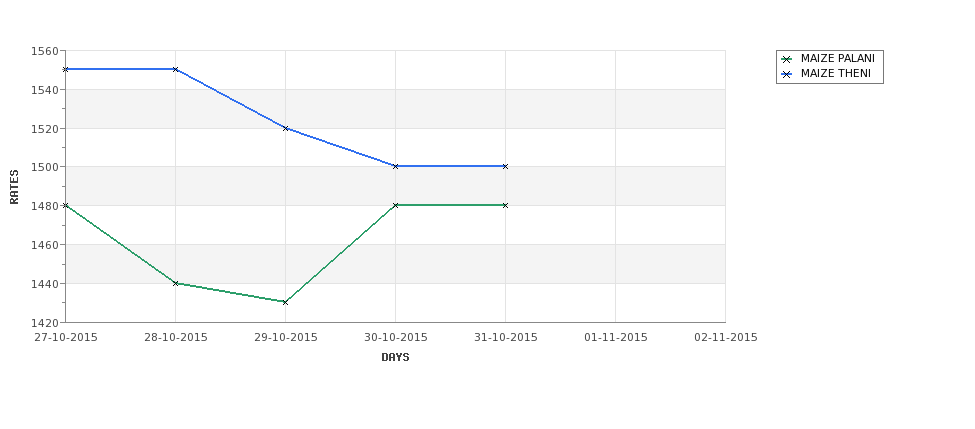The width and height of the screenshot is (975, 429).
Task: Select the MAIZE THENI legend label
Action: click(x=836, y=73)
